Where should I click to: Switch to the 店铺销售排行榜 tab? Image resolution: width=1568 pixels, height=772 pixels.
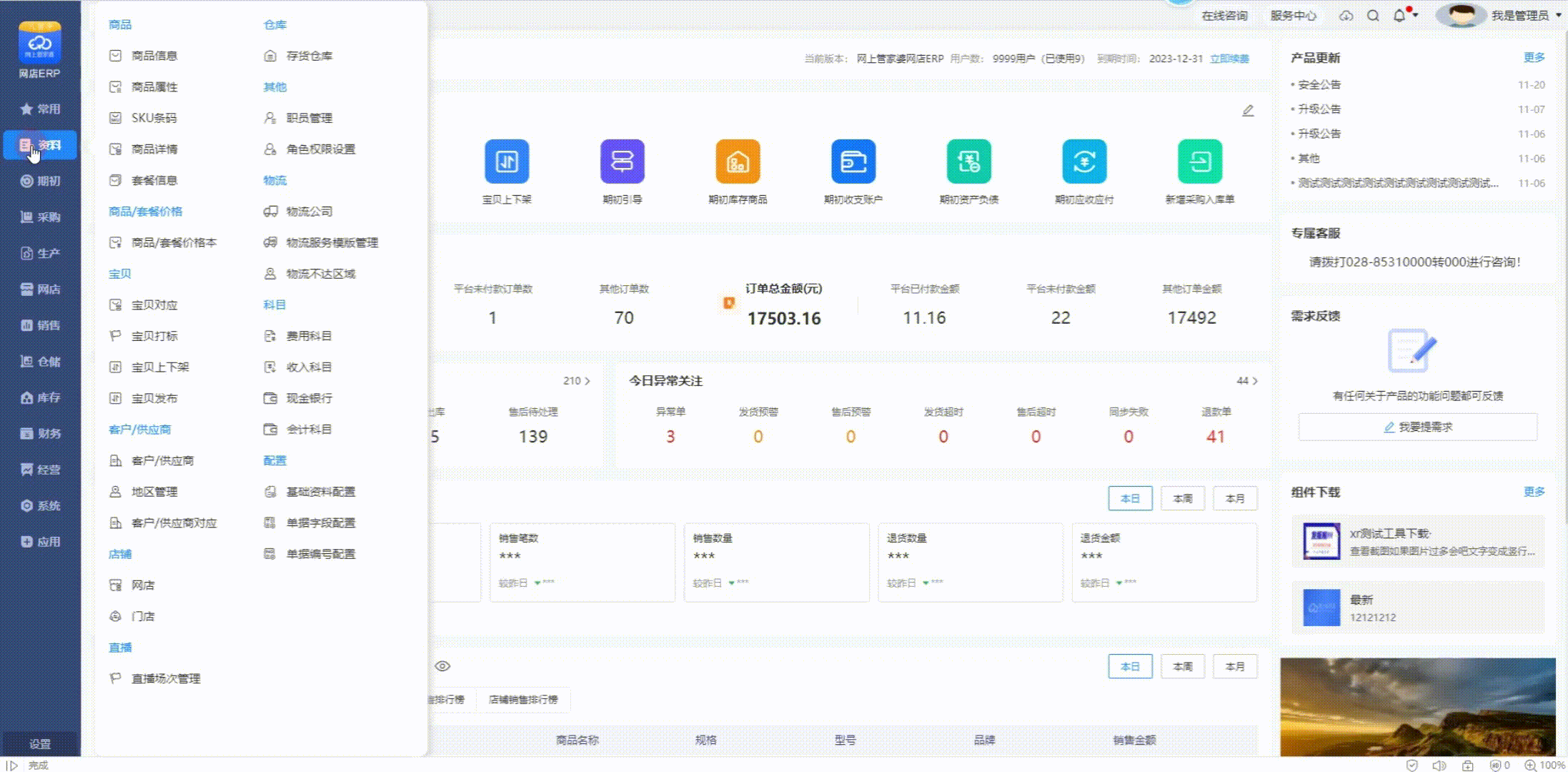tap(523, 699)
